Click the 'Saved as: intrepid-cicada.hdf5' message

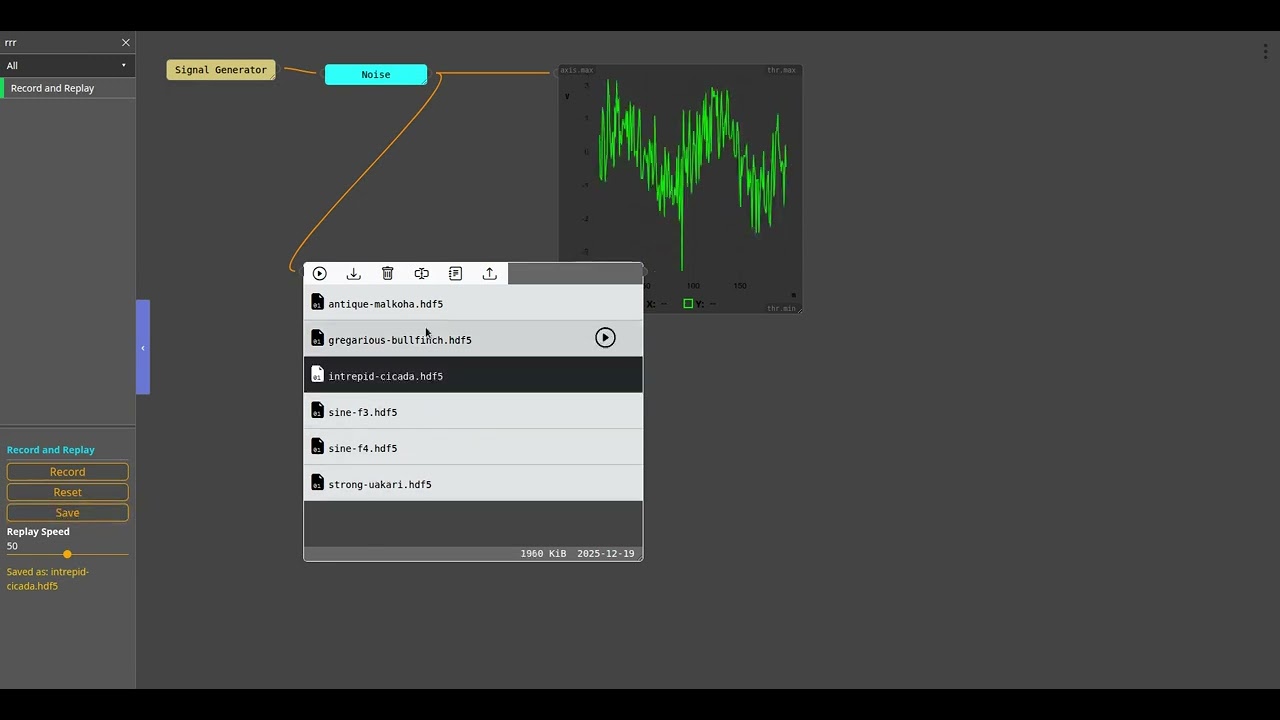click(x=48, y=579)
